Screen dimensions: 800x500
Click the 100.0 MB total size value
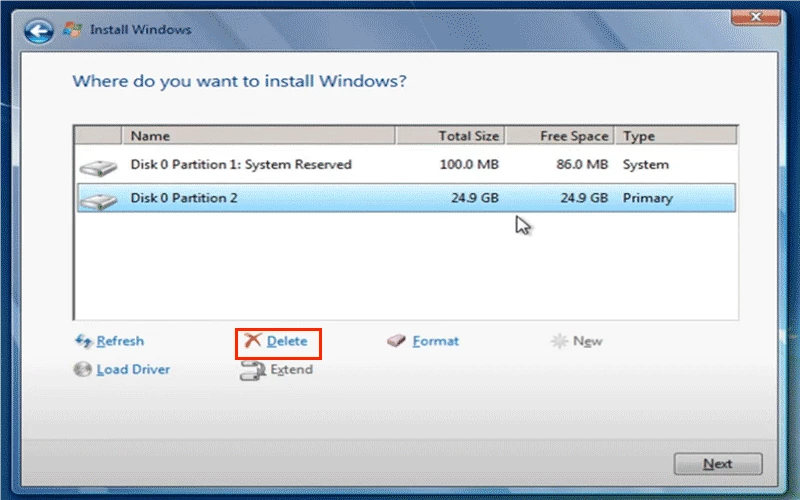[469, 164]
